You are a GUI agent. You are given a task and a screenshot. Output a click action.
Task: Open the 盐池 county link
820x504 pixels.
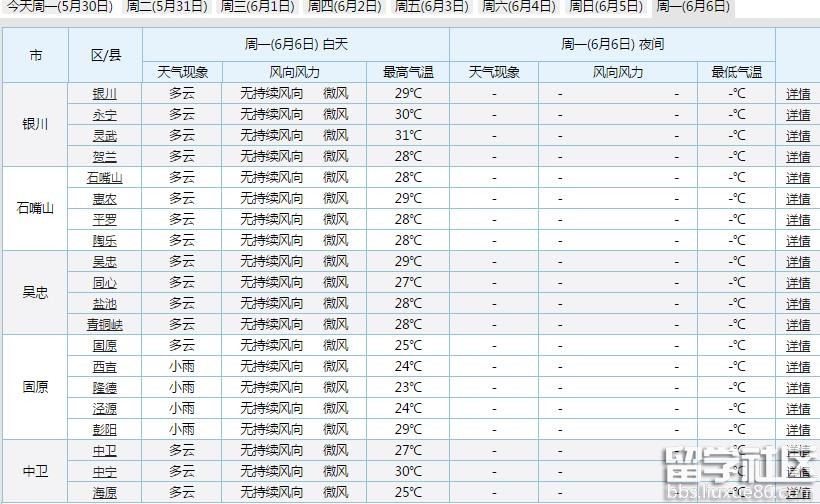[x=105, y=304]
